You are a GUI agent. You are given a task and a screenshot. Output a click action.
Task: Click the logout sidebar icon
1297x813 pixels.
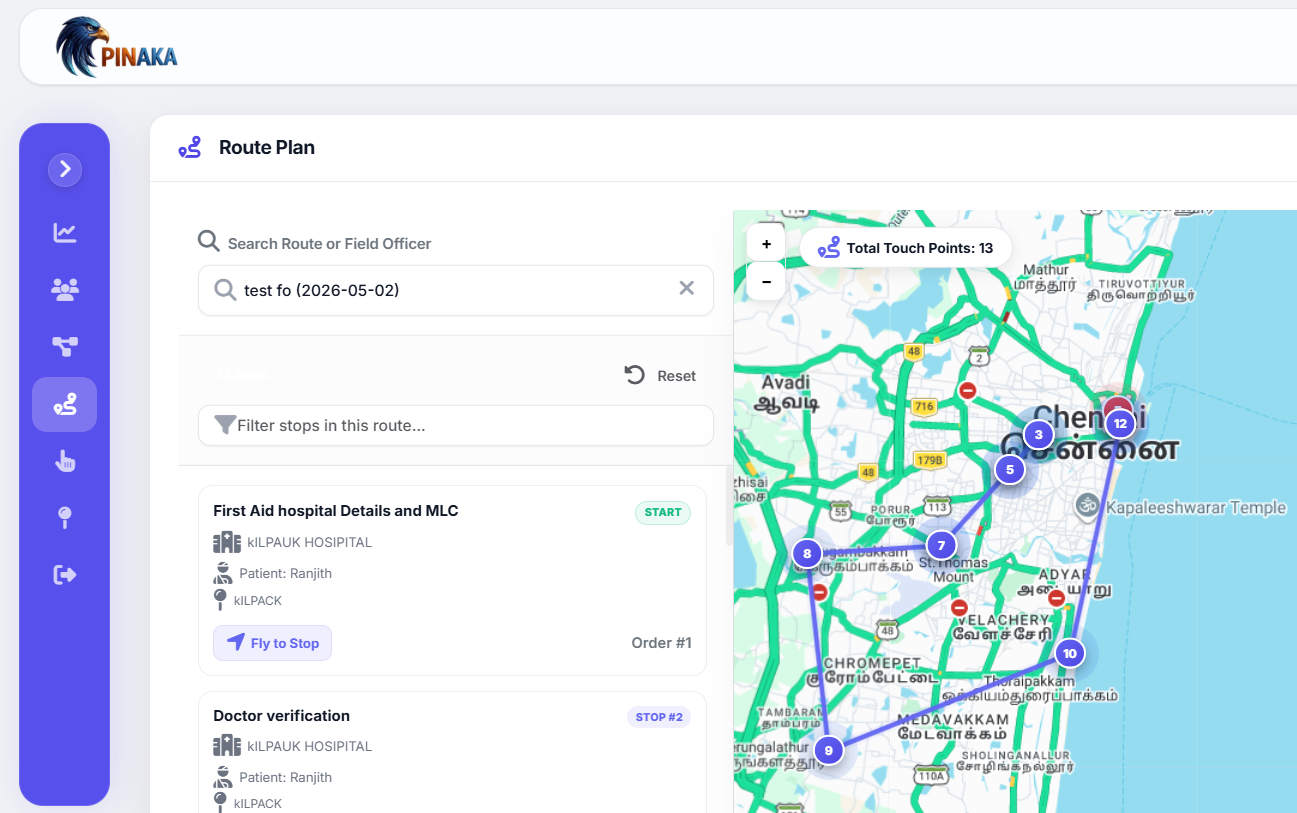tap(65, 575)
